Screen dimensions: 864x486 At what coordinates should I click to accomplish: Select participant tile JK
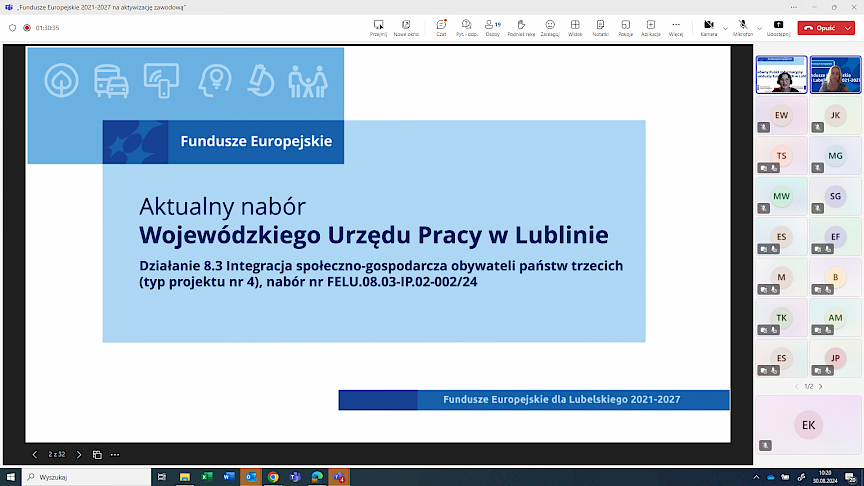pos(835,115)
